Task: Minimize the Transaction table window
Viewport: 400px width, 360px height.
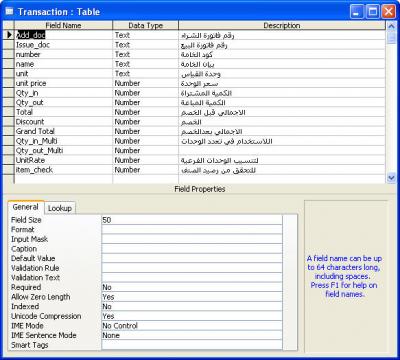Action: pyautogui.click(x=357, y=12)
